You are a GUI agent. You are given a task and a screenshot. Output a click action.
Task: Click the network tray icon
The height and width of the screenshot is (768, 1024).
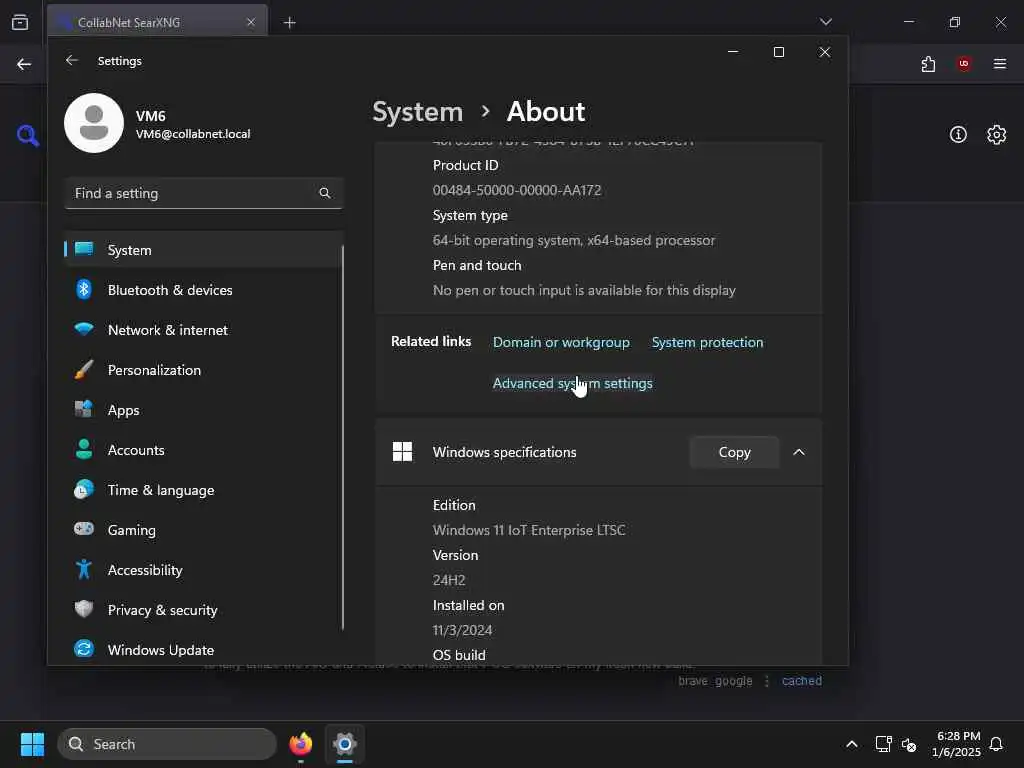pos(883,744)
